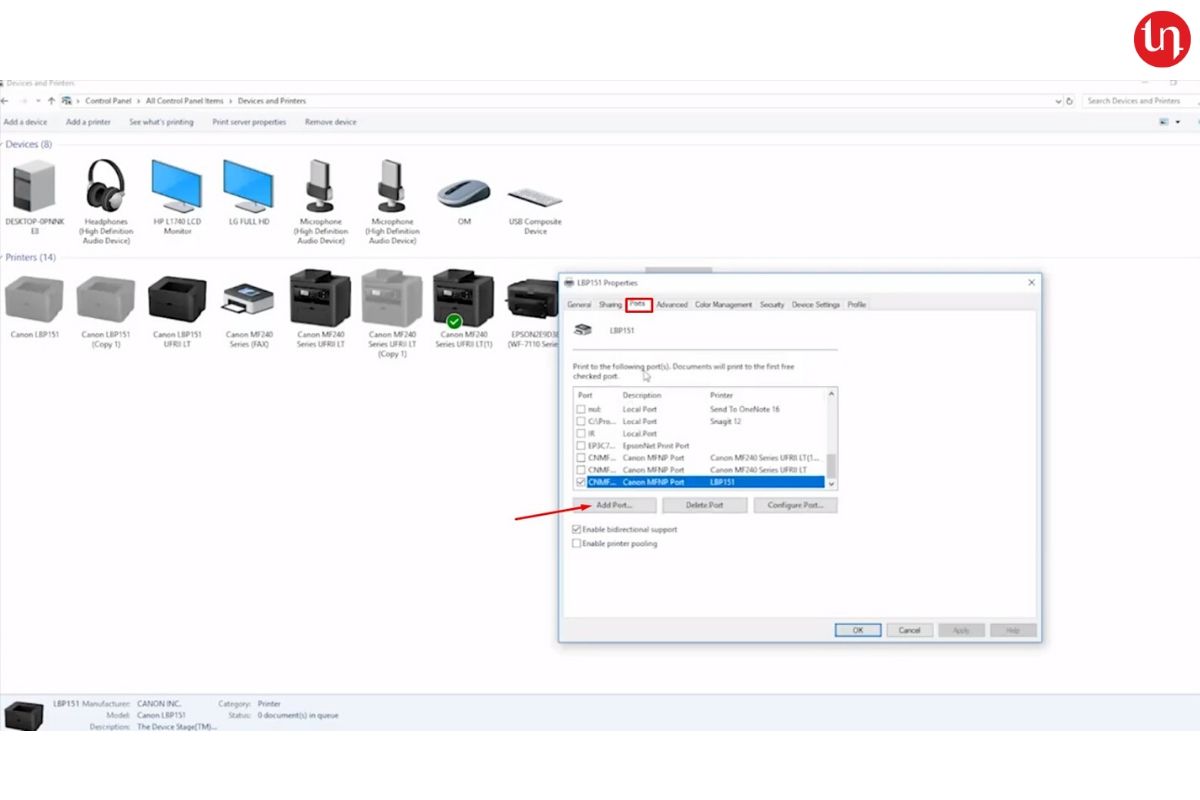
Task: Open the Device Settings tab
Action: 816,305
